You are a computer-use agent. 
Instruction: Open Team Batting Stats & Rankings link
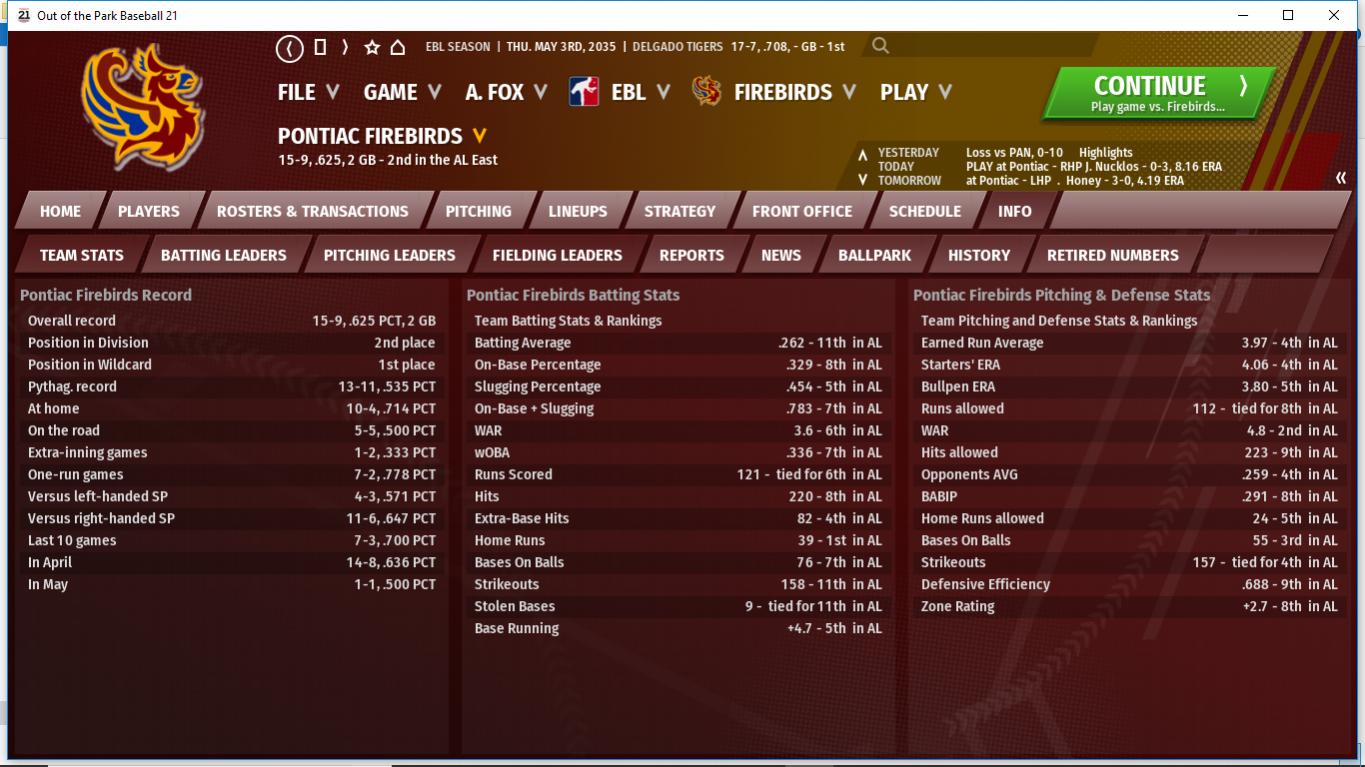coord(568,321)
